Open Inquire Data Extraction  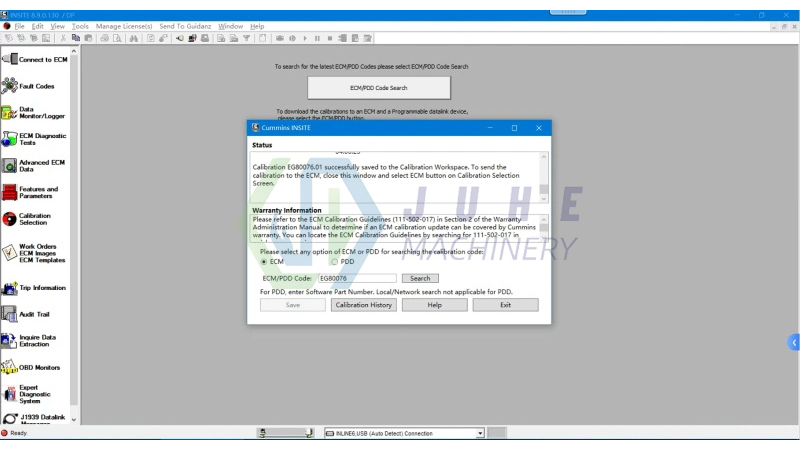[29, 340]
